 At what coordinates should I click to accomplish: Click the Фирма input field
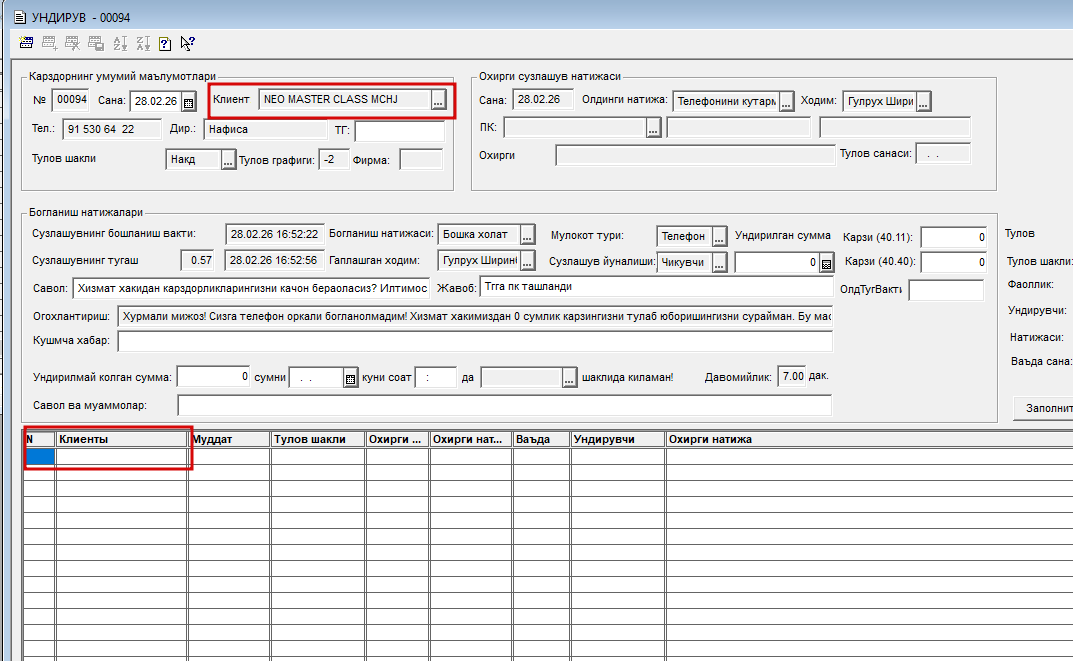(x=421, y=160)
